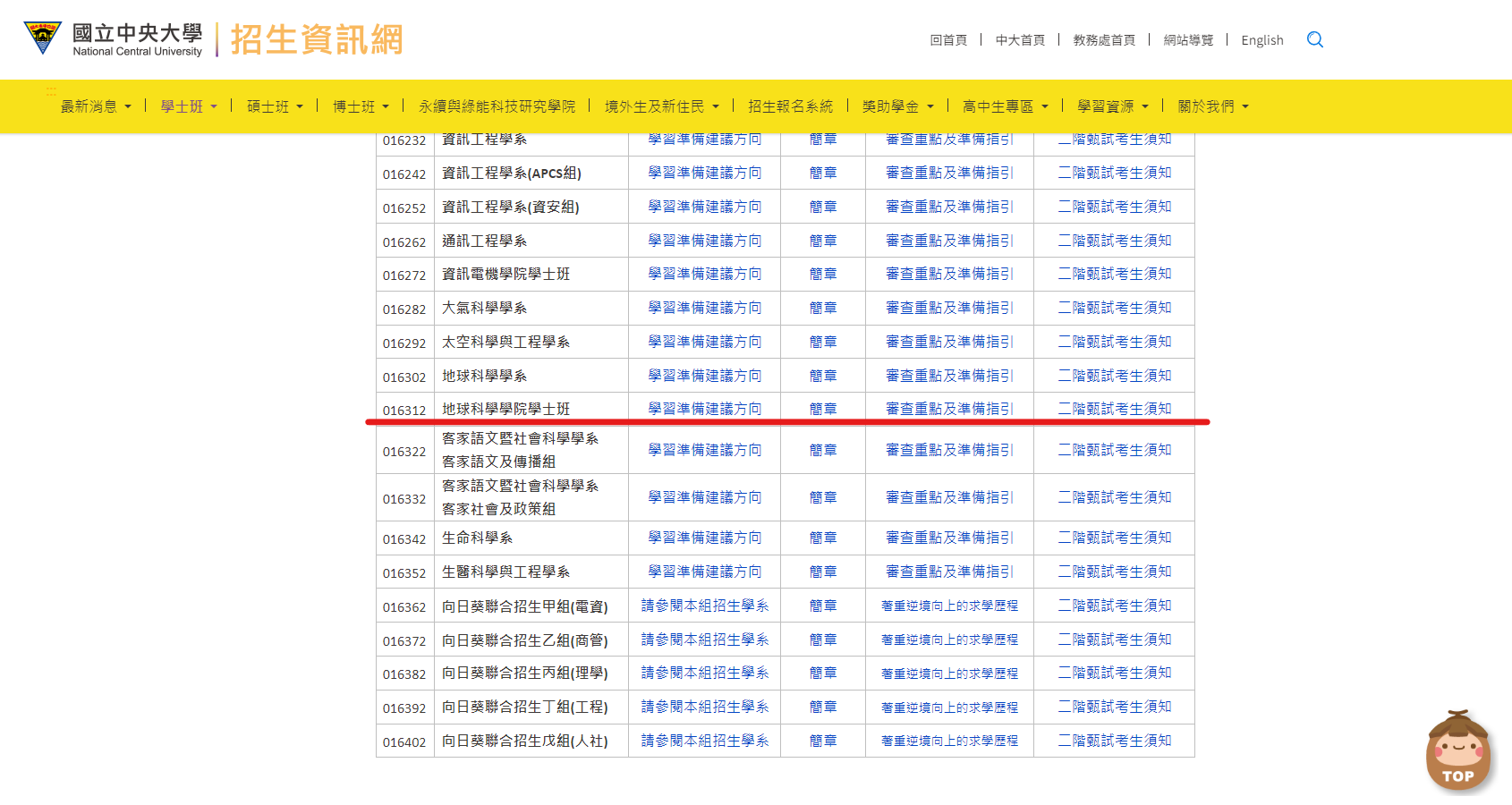Viewport: 1512px width, 805px height.
Task: Open 審查重點及準備指引 for 地球科學學院學士班
Action: tap(948, 409)
